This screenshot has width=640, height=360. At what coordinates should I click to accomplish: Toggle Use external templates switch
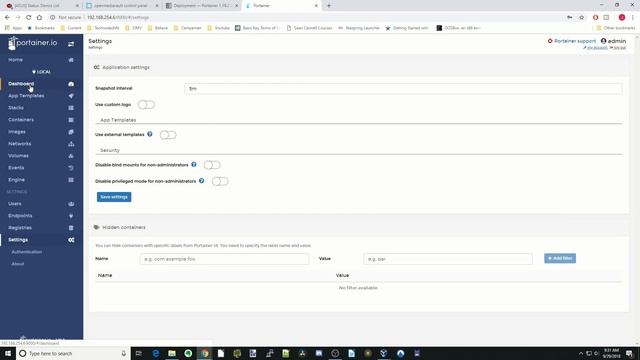168,135
